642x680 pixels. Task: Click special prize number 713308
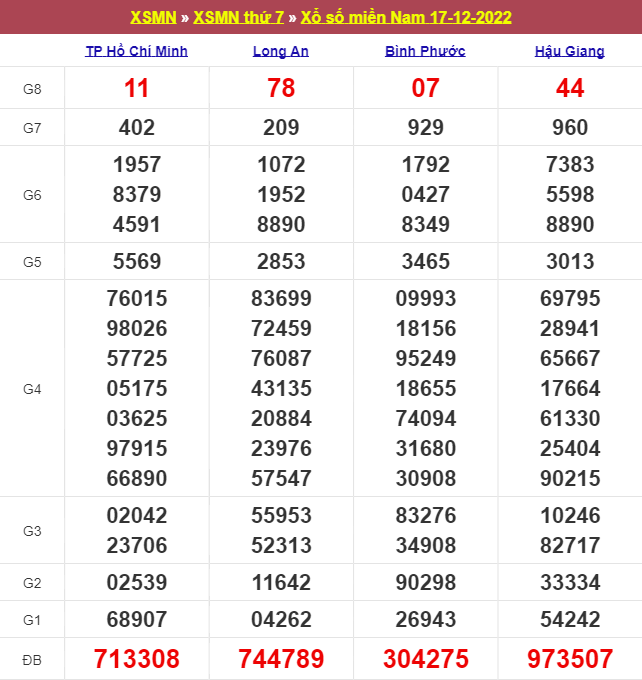coord(137,659)
